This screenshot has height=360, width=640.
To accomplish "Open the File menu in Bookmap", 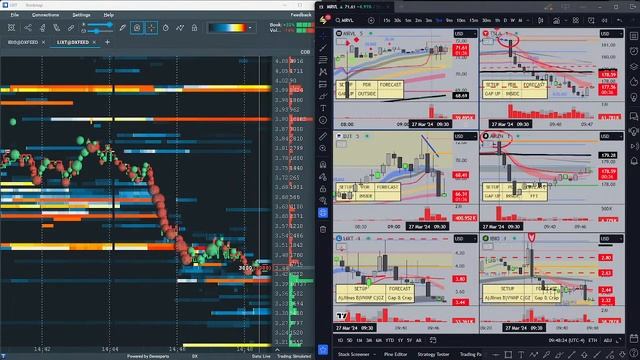I will coord(15,15).
